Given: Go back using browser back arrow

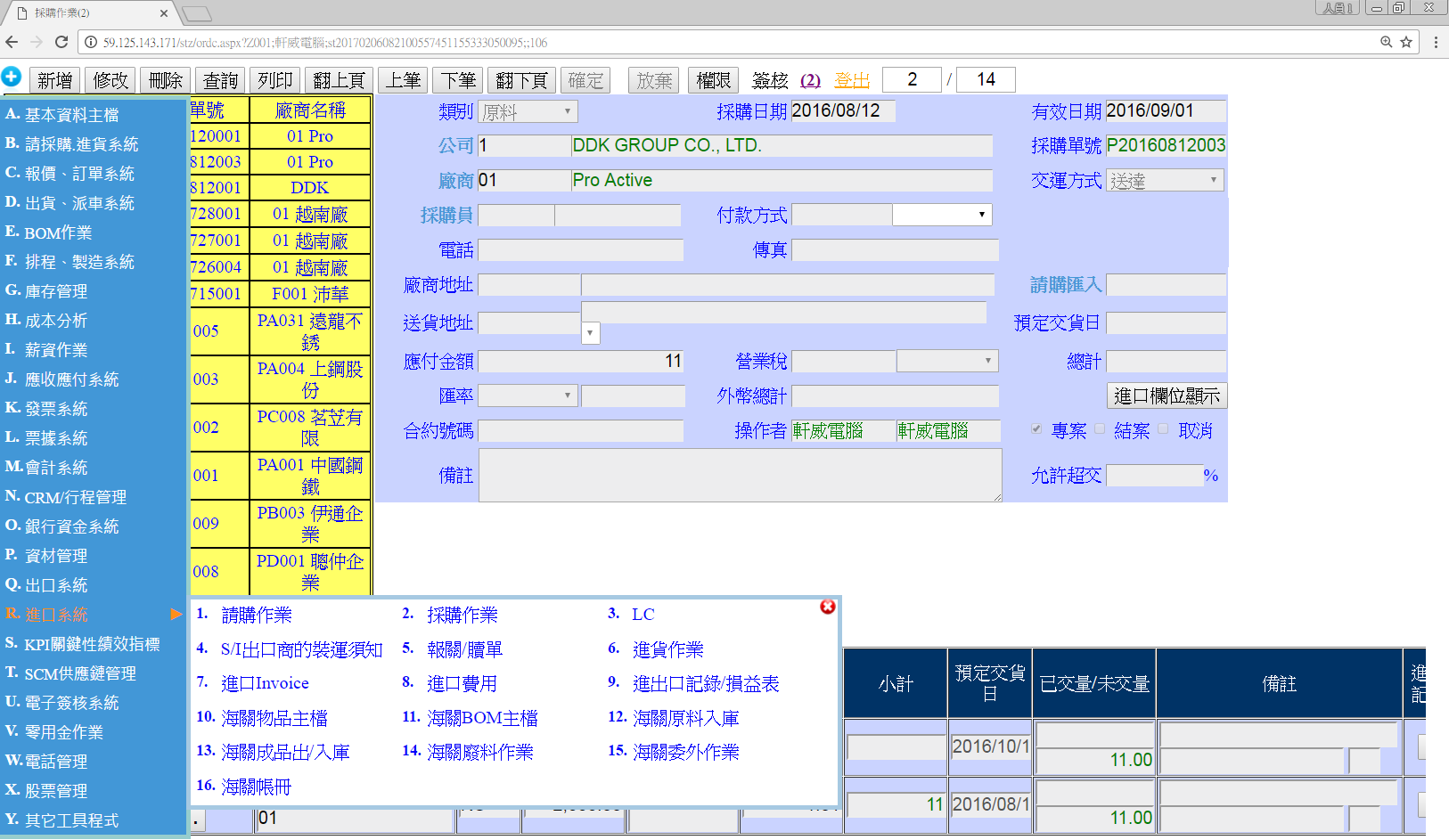Looking at the screenshot, I should [12, 42].
